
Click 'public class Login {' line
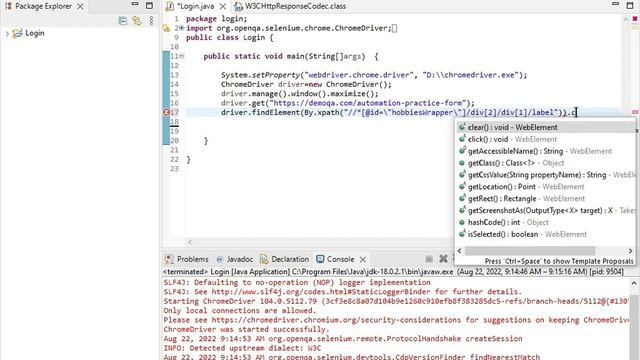pos(229,38)
